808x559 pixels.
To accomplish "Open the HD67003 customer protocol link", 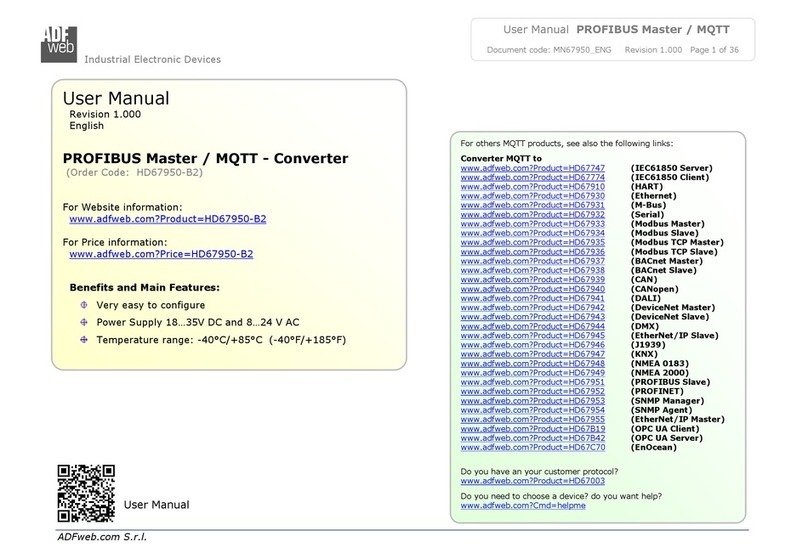I will [x=533, y=481].
